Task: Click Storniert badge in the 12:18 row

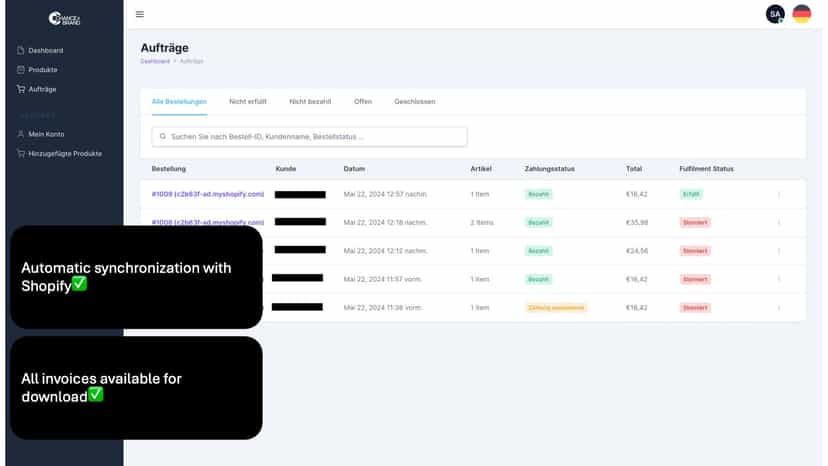Action: (x=695, y=222)
